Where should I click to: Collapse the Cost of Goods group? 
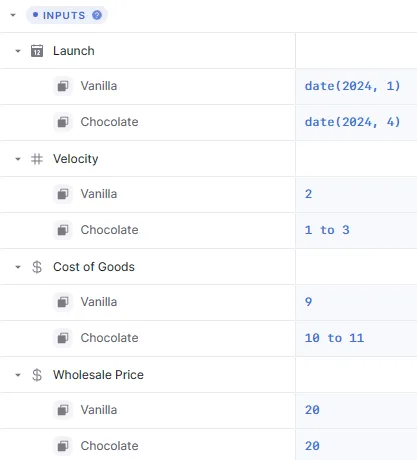pos(18,267)
